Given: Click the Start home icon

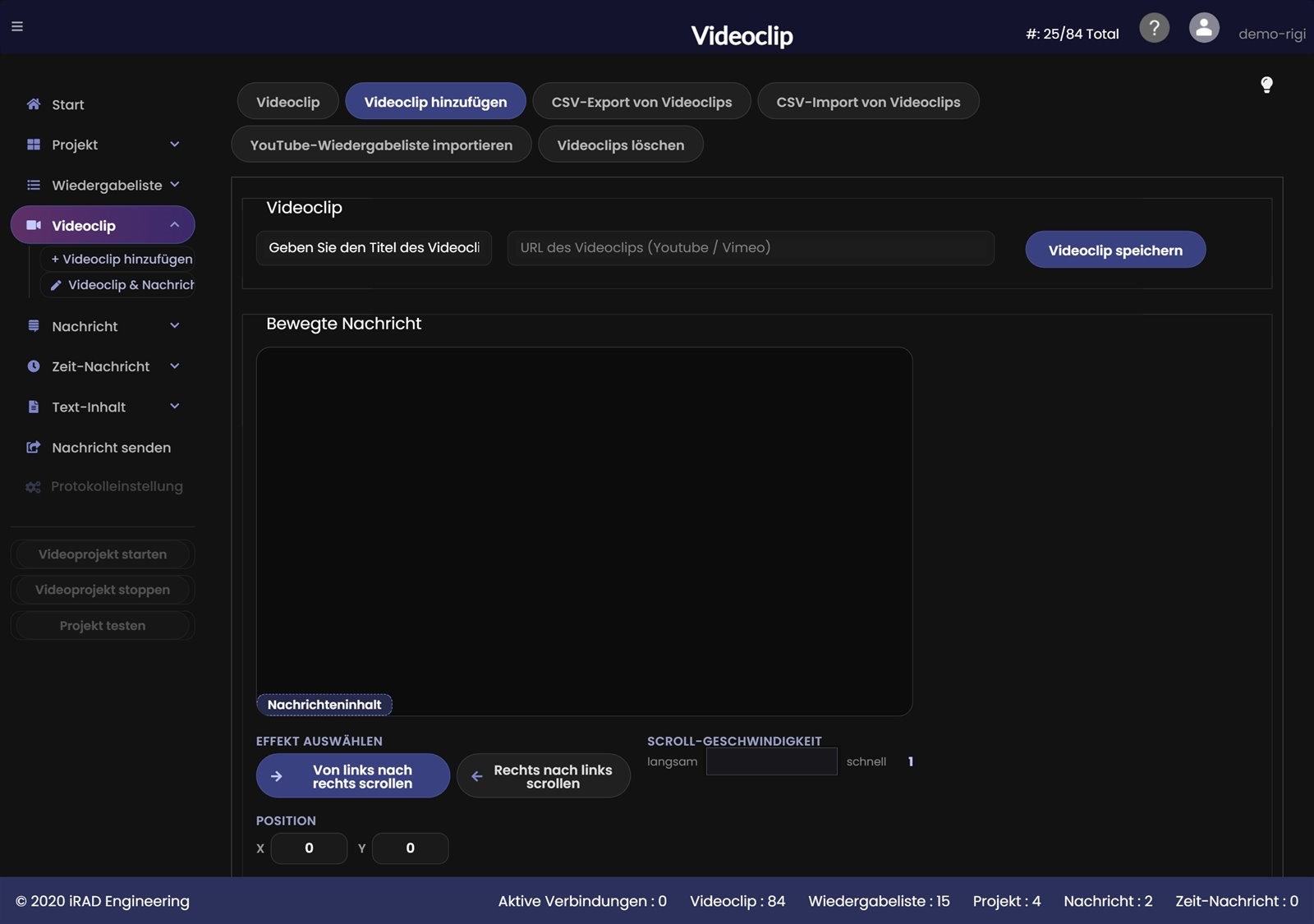Looking at the screenshot, I should pyautogui.click(x=34, y=104).
